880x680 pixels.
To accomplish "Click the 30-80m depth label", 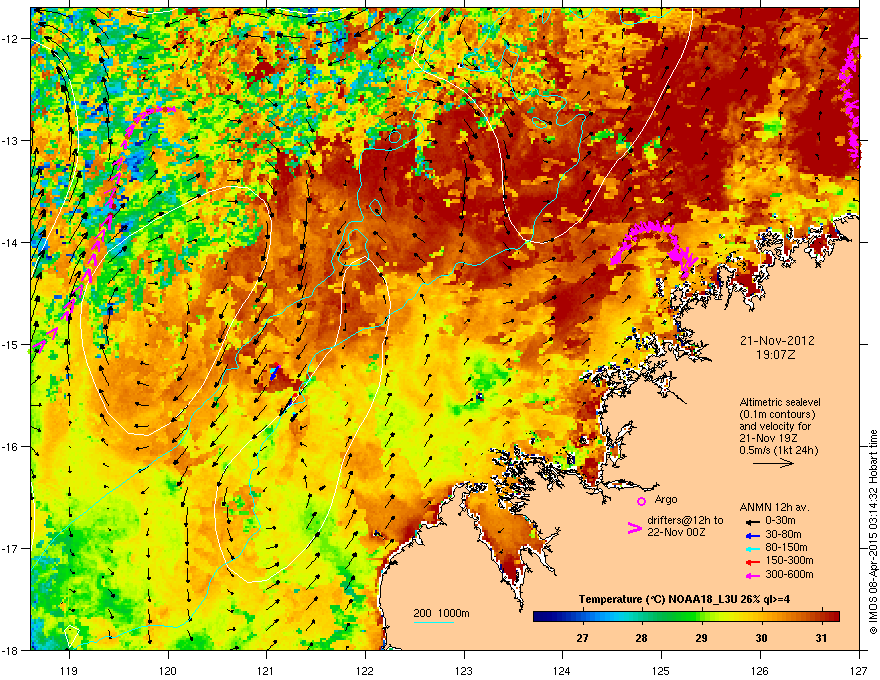I will click(x=783, y=534).
